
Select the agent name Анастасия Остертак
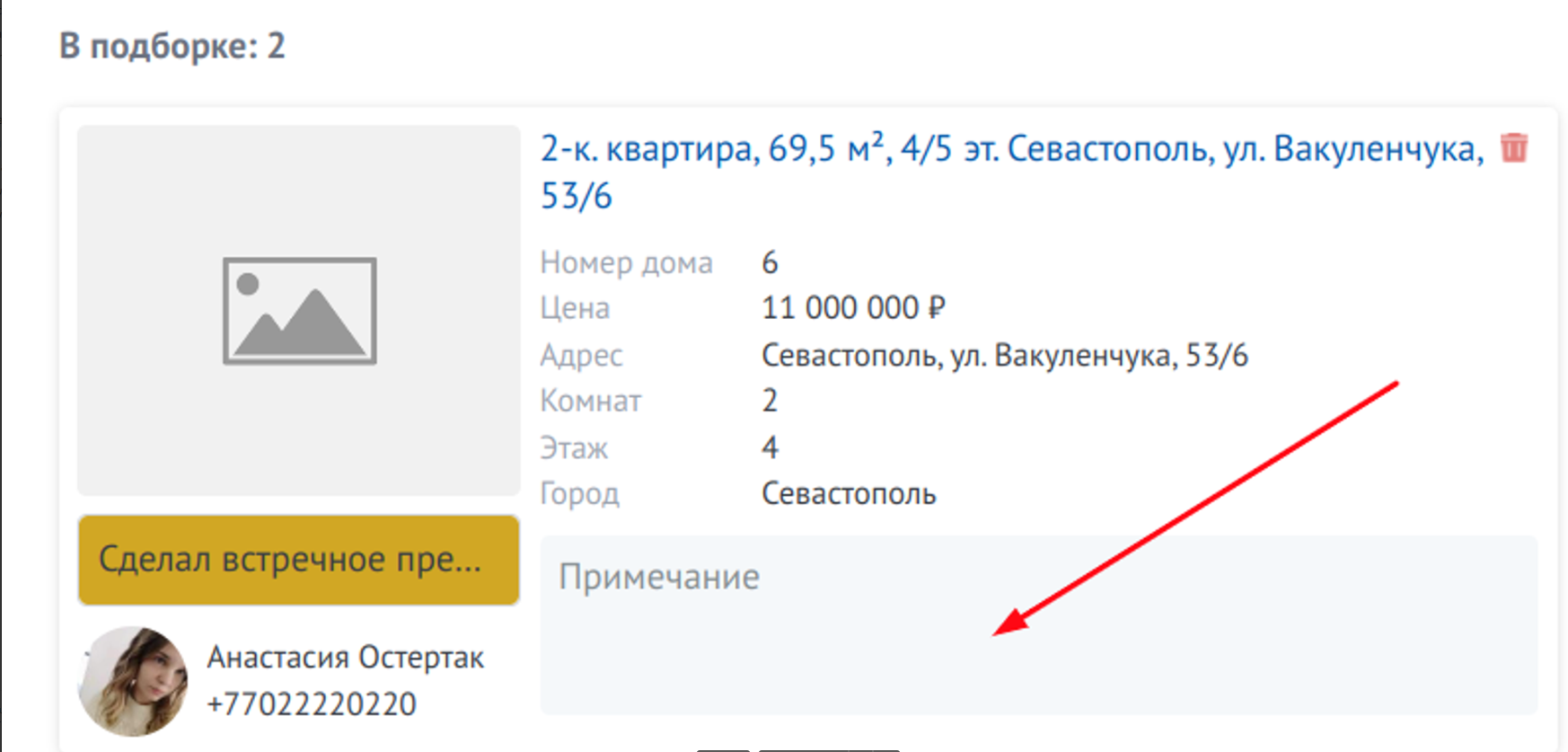(346, 657)
